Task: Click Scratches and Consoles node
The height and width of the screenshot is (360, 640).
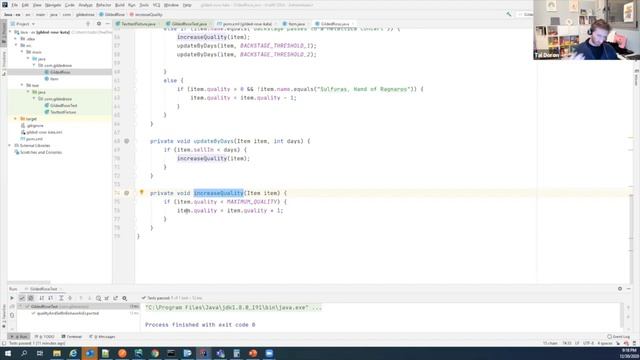Action: tap(41, 152)
